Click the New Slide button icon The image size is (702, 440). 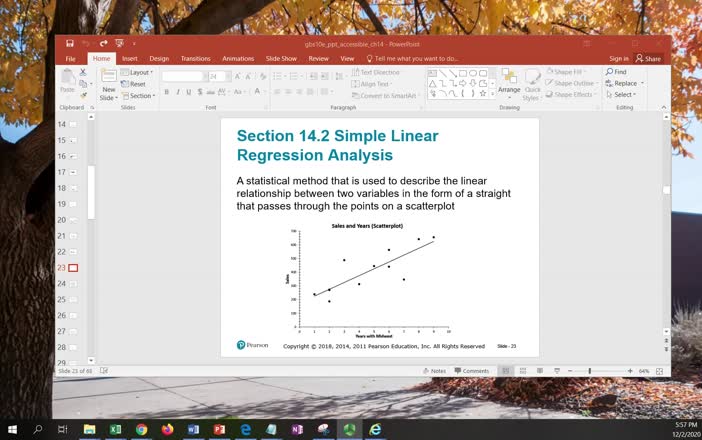(x=108, y=79)
